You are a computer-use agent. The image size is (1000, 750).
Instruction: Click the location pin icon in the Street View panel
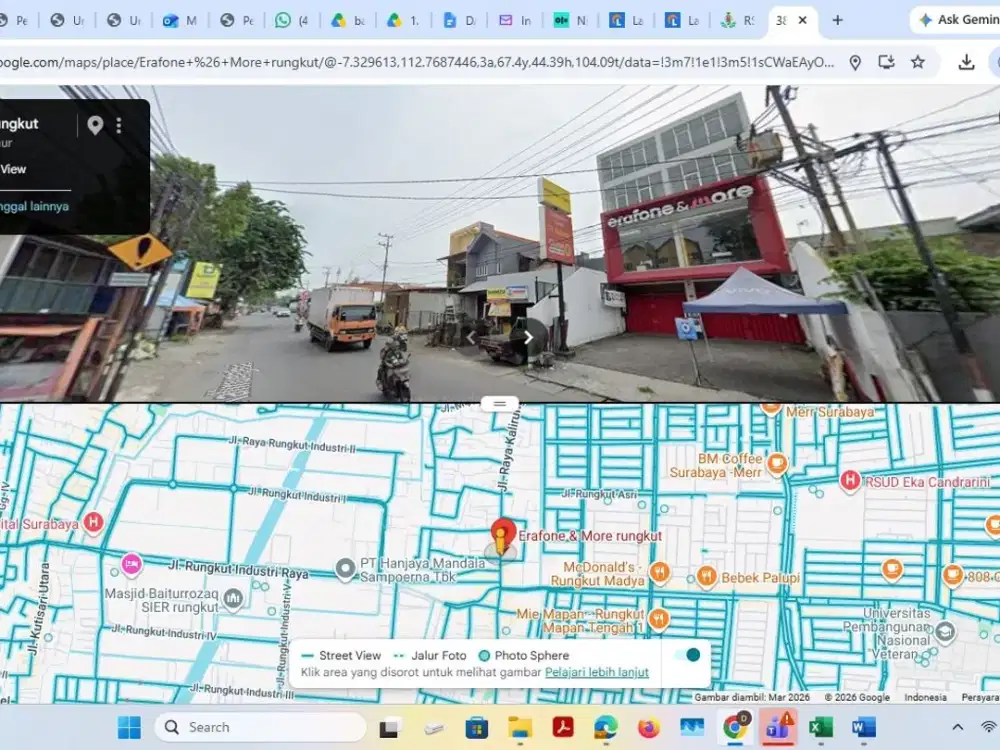[x=95, y=125]
